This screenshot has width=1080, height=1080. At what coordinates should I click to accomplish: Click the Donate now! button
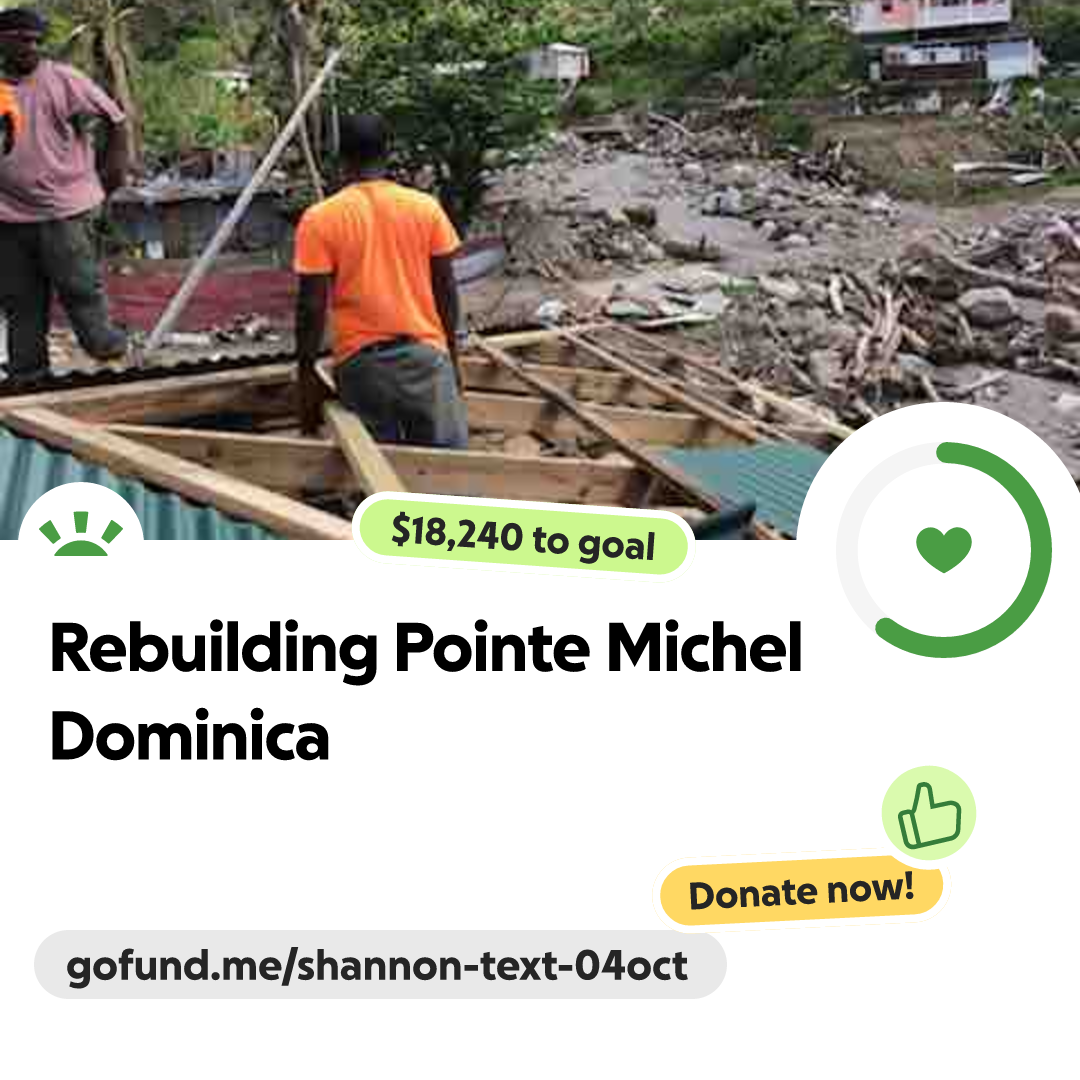(801, 891)
